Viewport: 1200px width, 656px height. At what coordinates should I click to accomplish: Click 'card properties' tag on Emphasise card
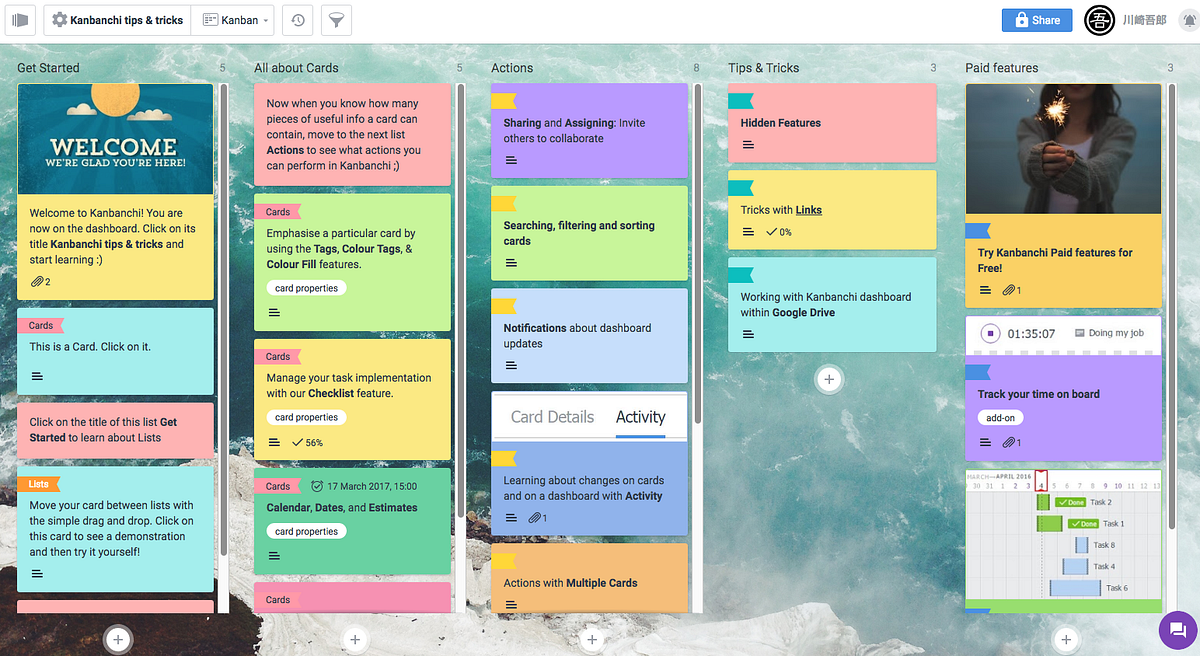click(x=306, y=288)
